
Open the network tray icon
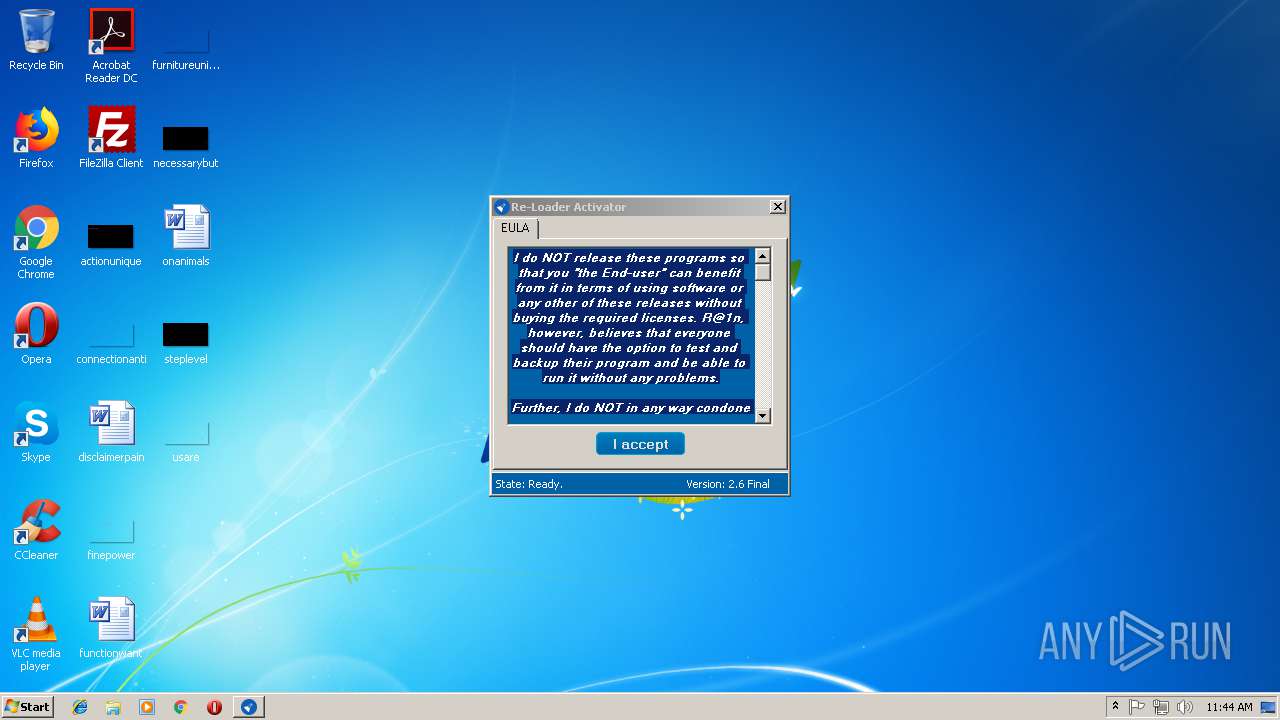(1161, 707)
